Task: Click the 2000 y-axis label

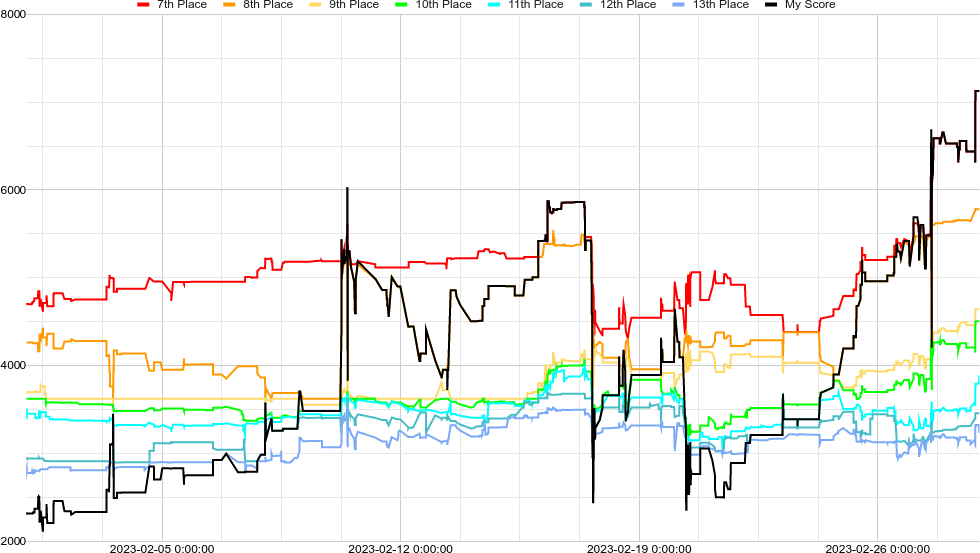Action: click(13, 541)
